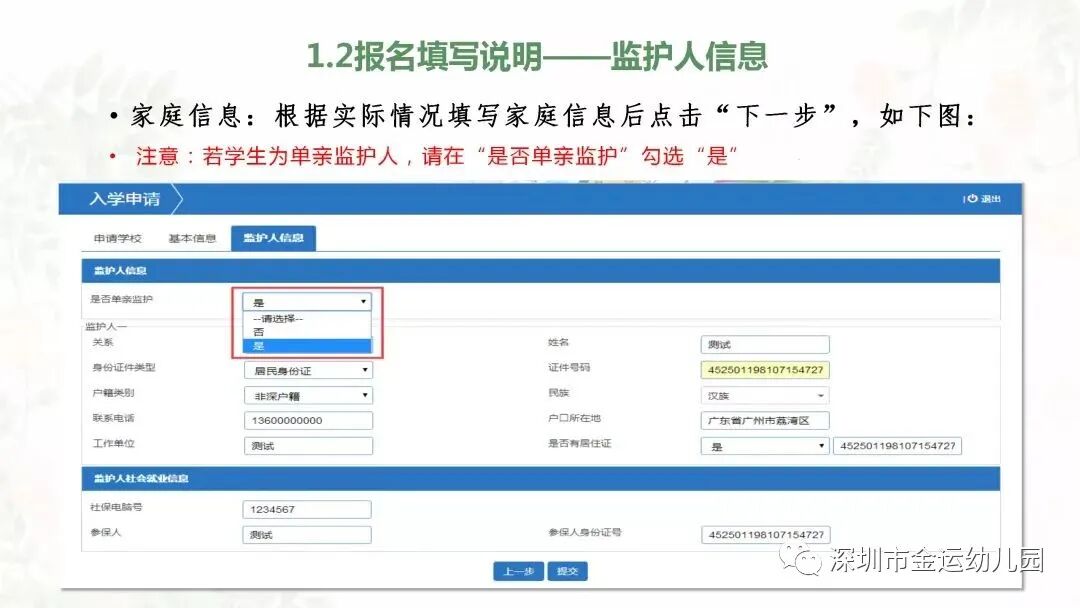
Task: Switch to the 申请学校 tab
Action: (120, 238)
